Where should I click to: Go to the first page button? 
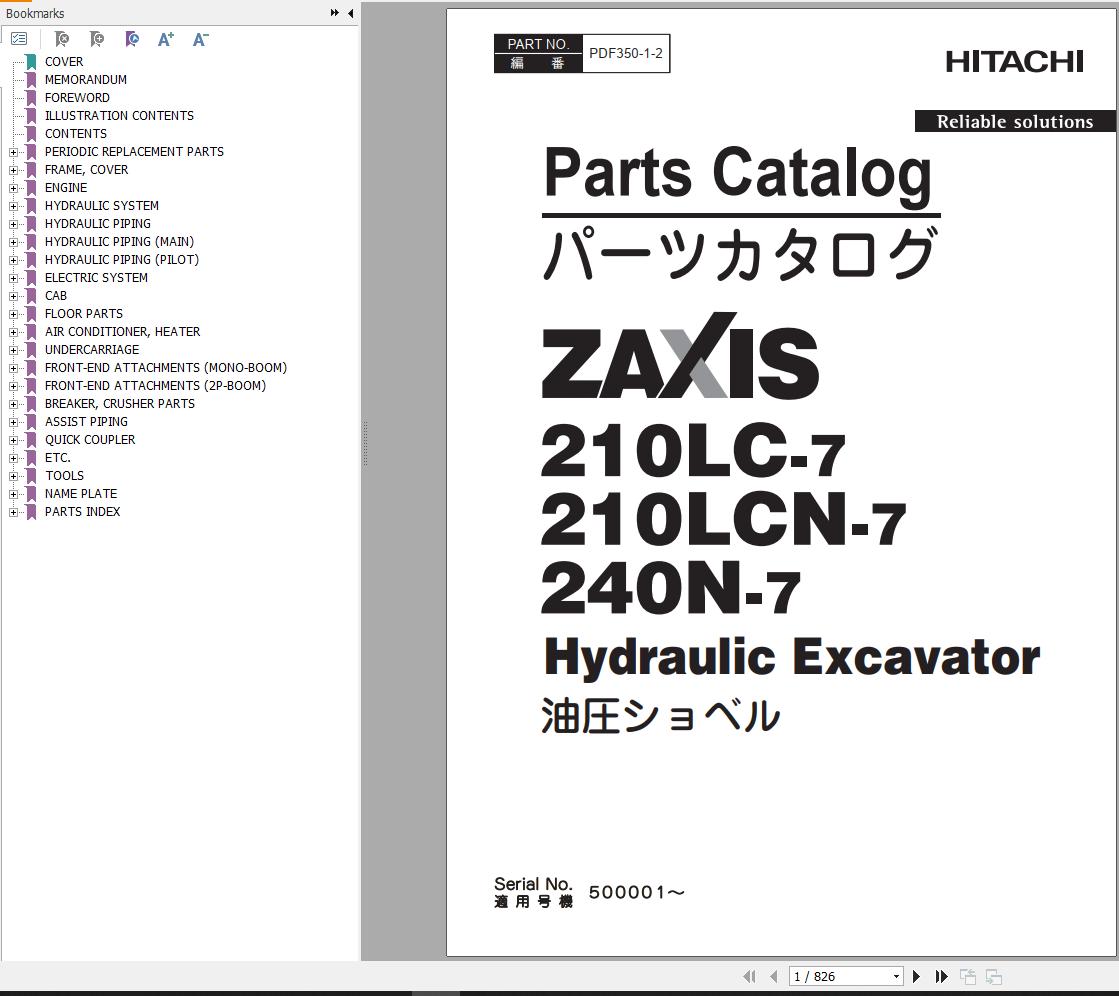(x=749, y=976)
